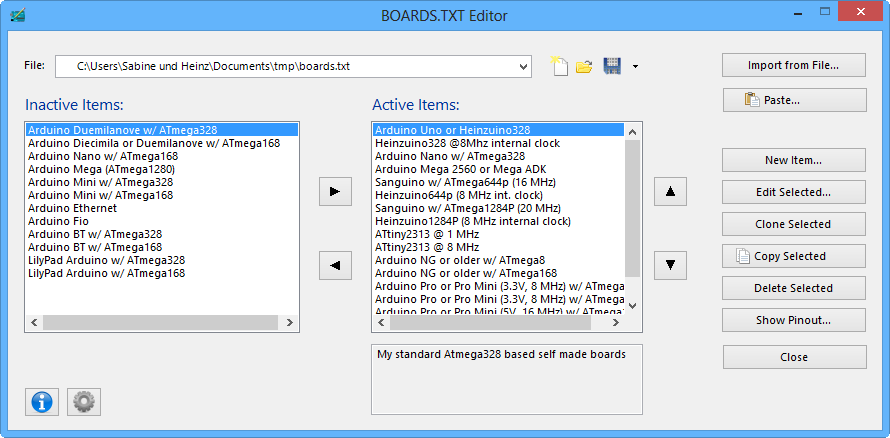Click Inactive list horizontal scroll left arrow
Image resolution: width=890 pixels, height=438 pixels.
tap(34, 323)
